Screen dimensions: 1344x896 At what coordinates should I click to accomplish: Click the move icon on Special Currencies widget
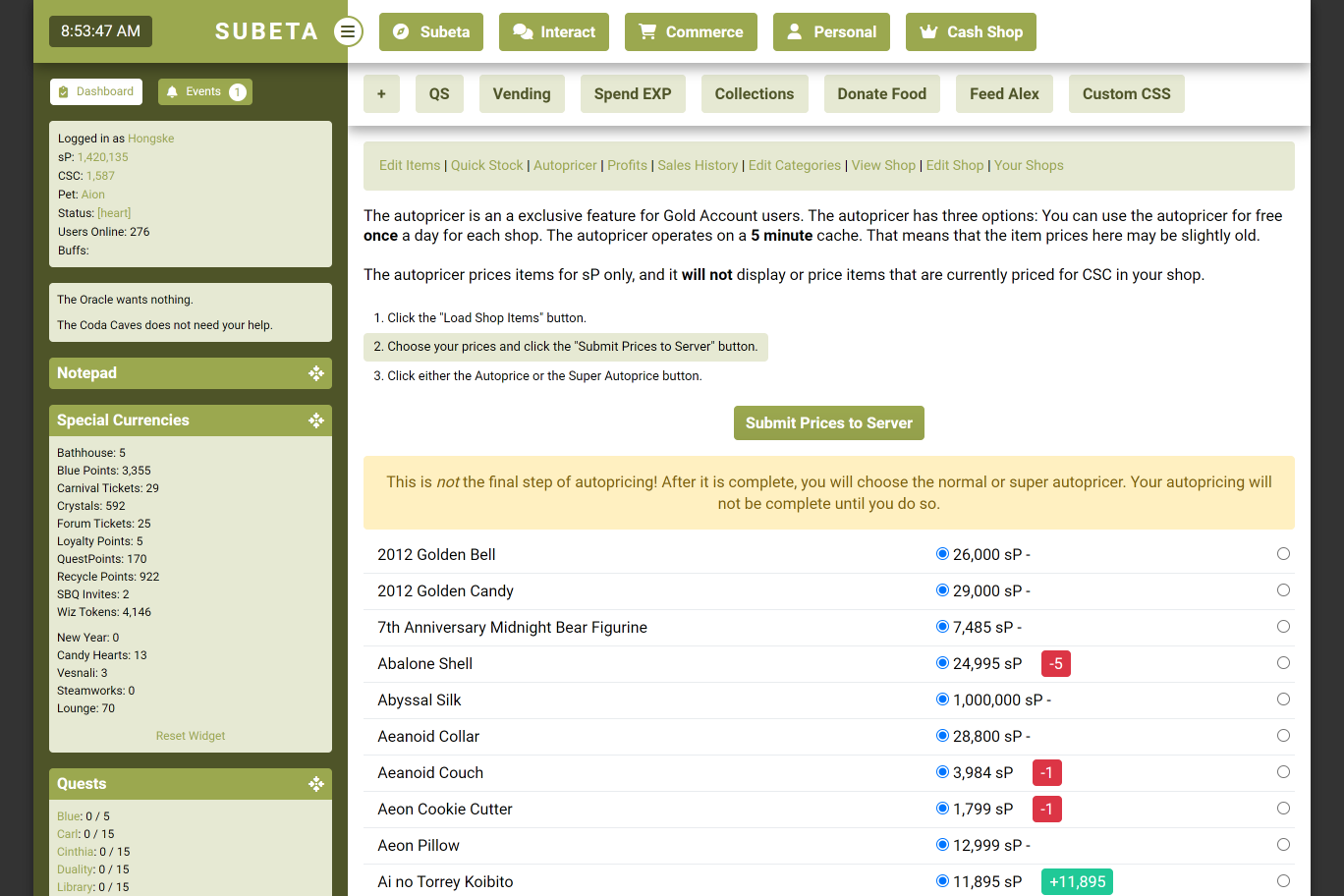[315, 420]
